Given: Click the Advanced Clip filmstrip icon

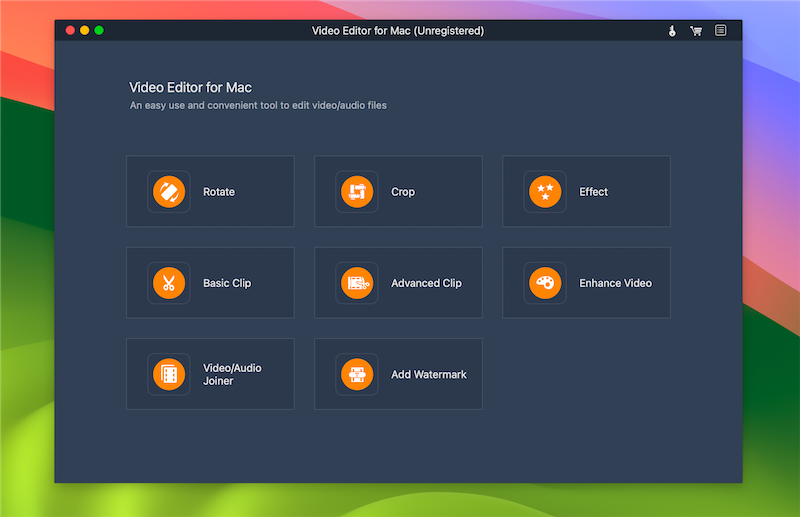Looking at the screenshot, I should pyautogui.click(x=357, y=283).
